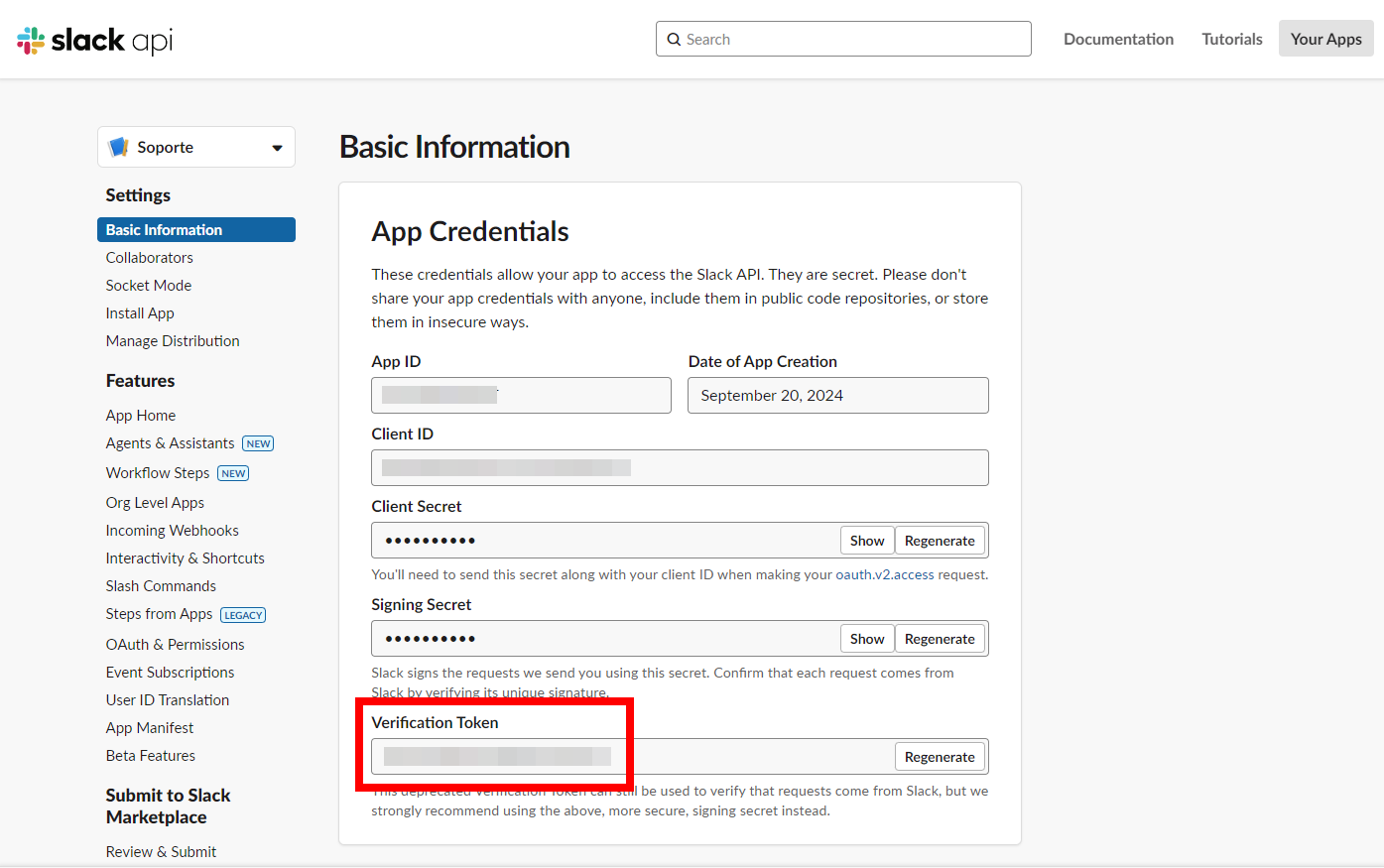Open Incoming Webhooks page
The height and width of the screenshot is (868, 1384).
coord(173,530)
